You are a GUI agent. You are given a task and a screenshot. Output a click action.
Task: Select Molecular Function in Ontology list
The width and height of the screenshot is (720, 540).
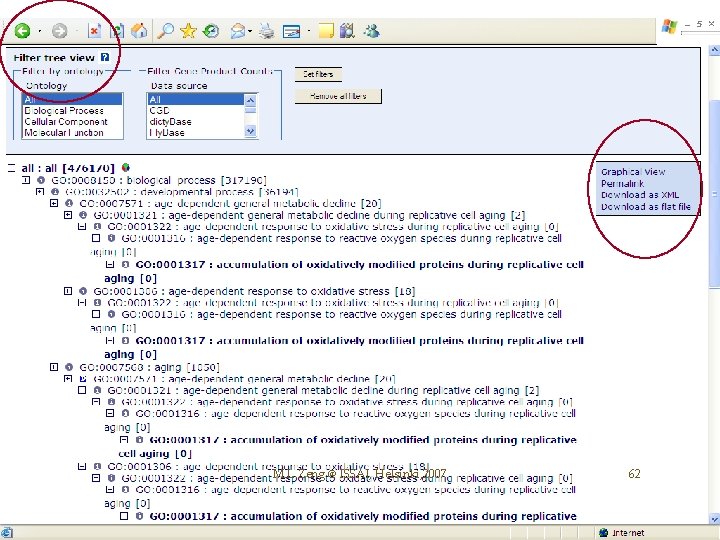(x=73, y=133)
